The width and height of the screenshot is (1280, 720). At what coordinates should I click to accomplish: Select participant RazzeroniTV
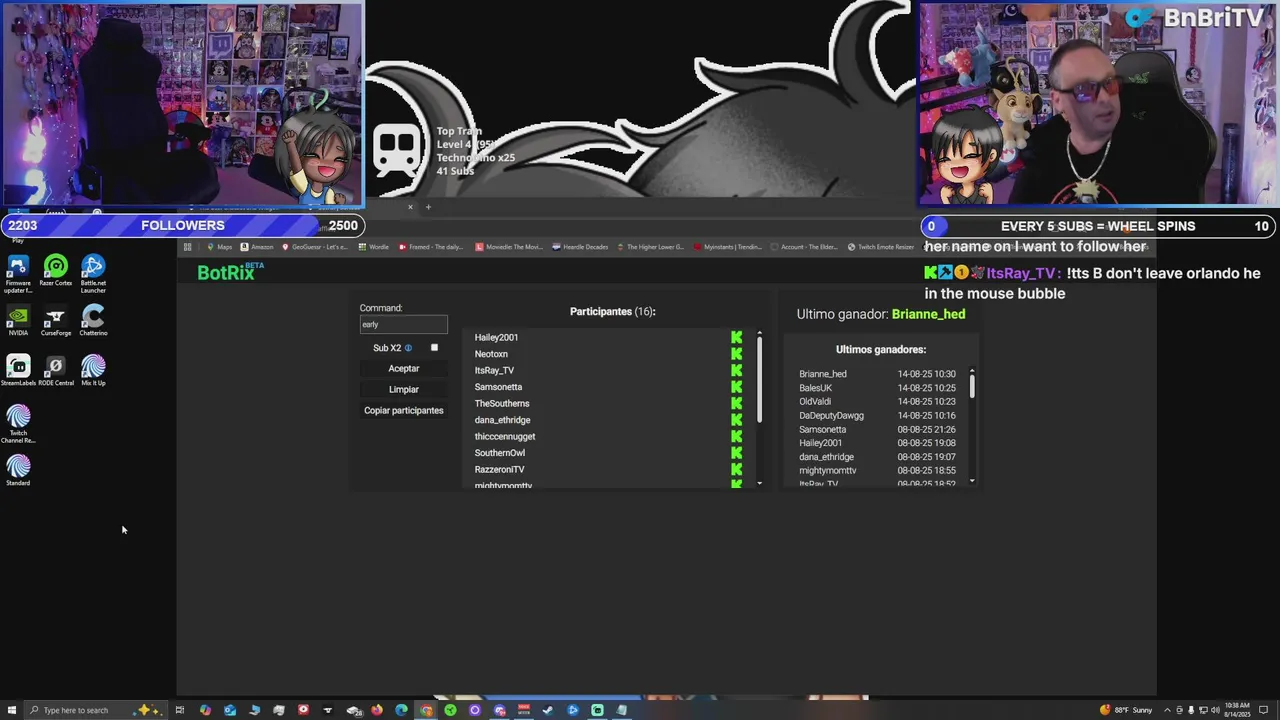click(499, 470)
